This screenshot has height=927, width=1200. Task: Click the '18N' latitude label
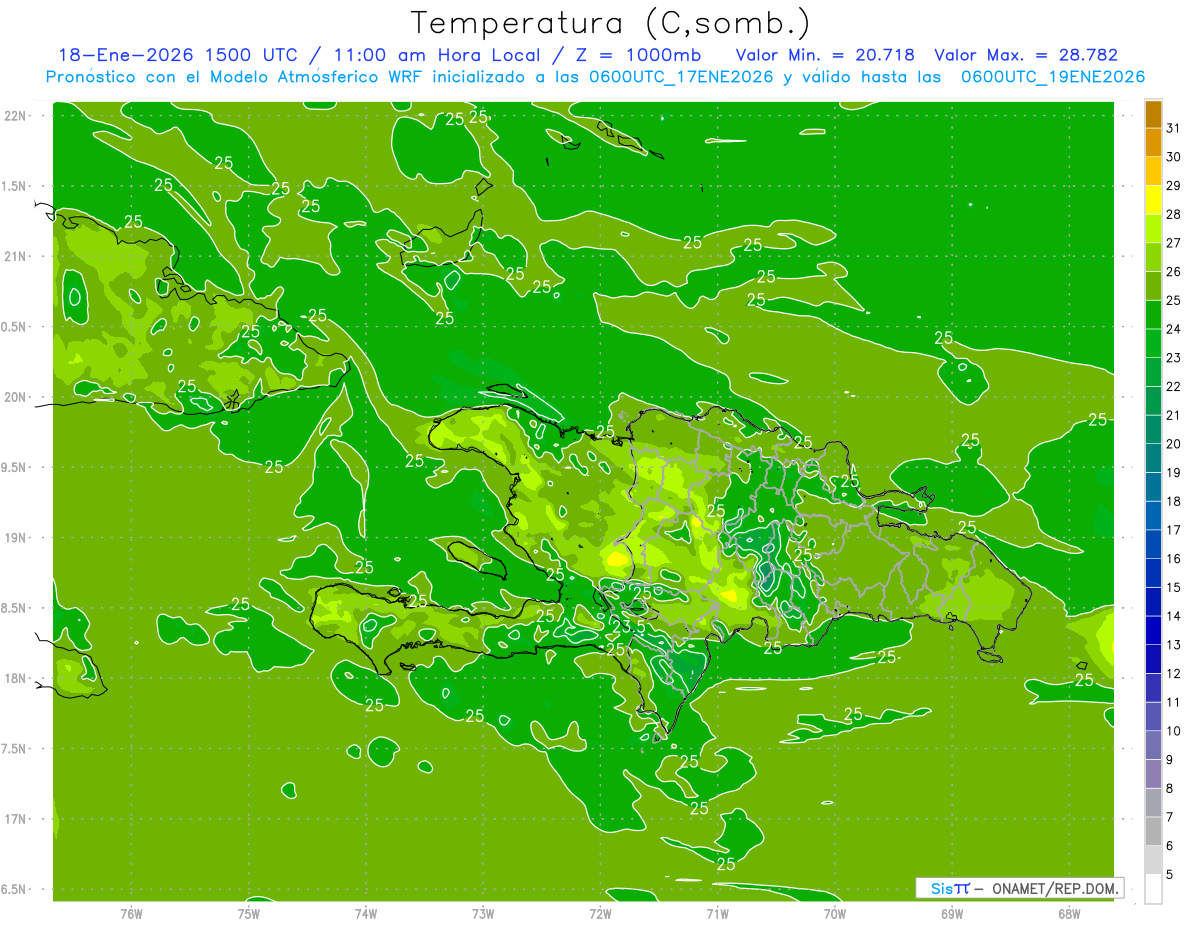tap(16, 678)
